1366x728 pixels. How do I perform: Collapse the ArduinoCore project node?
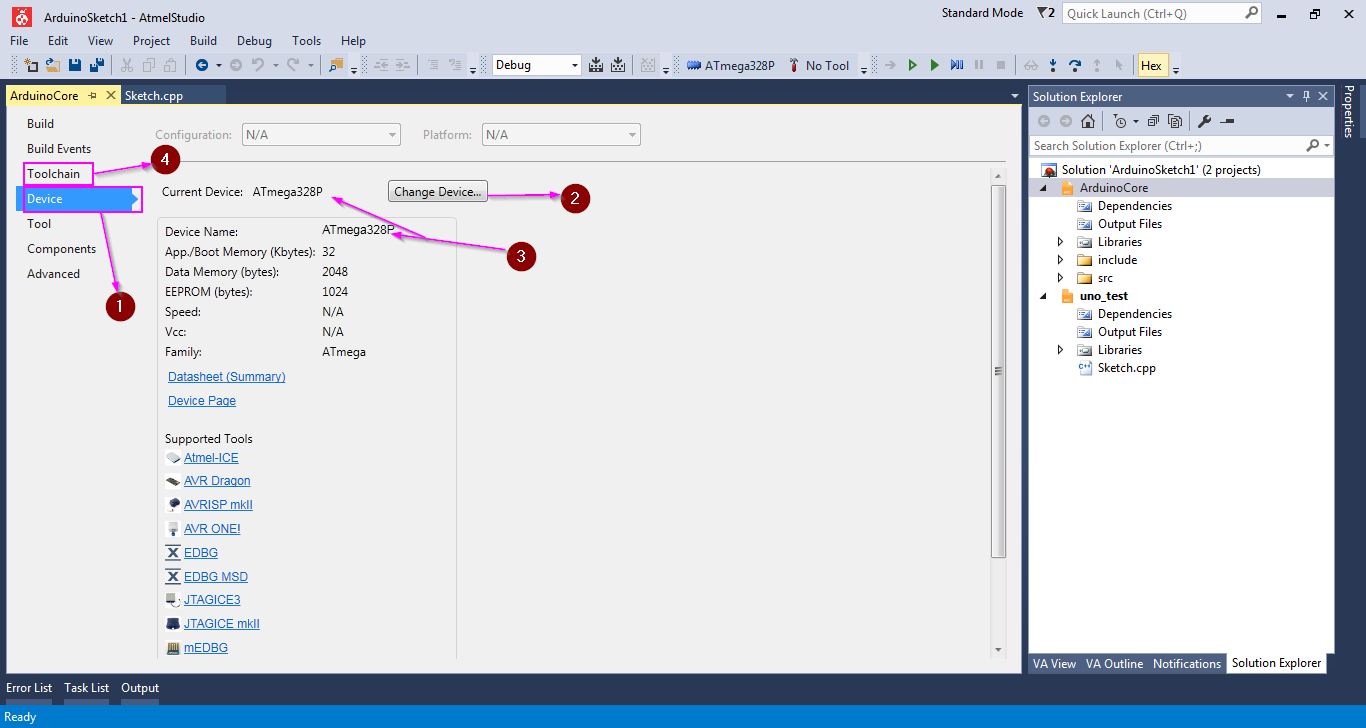click(x=1044, y=188)
